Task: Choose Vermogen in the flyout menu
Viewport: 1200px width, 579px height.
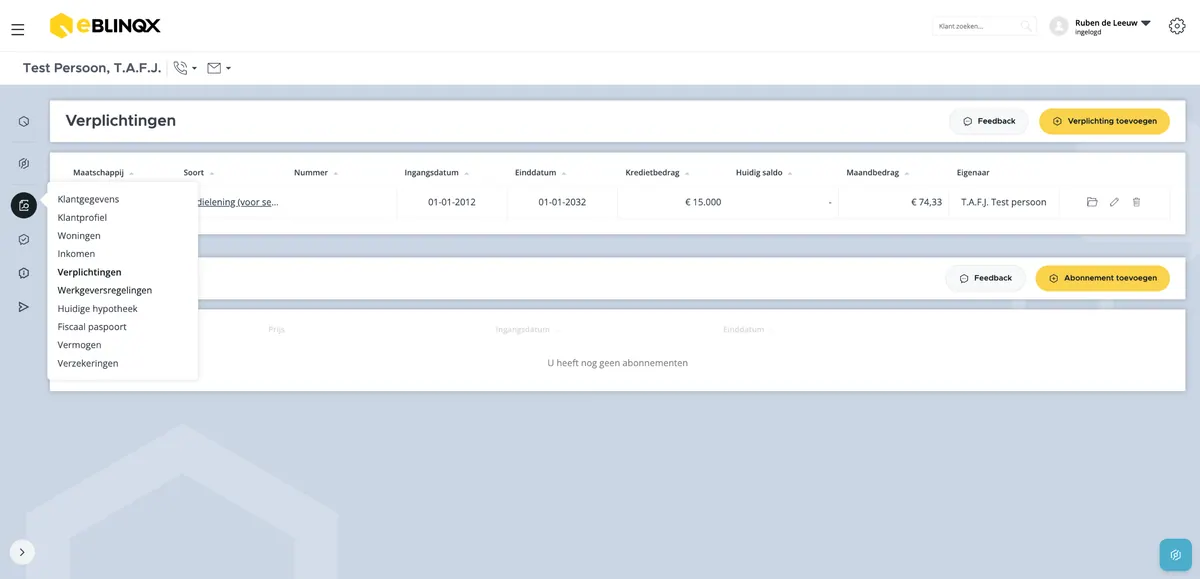Action: [79, 345]
